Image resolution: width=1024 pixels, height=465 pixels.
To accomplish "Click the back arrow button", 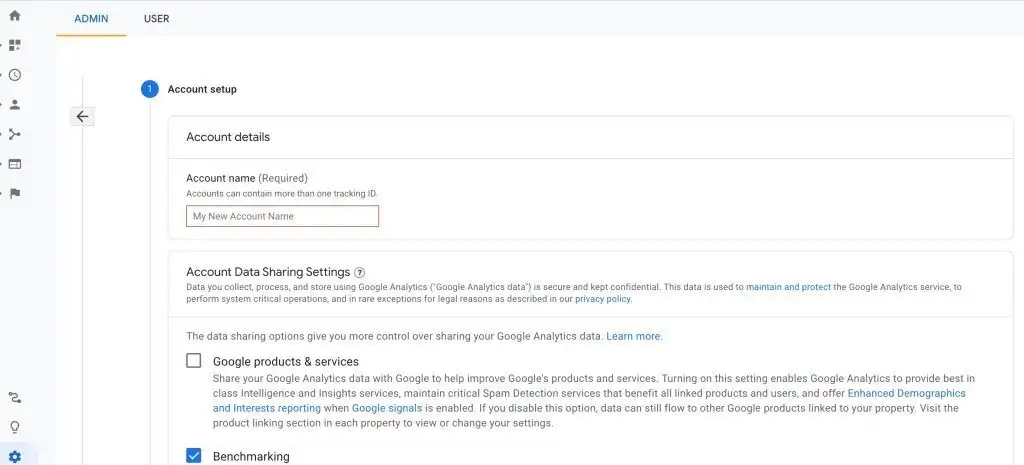I will (82, 116).
